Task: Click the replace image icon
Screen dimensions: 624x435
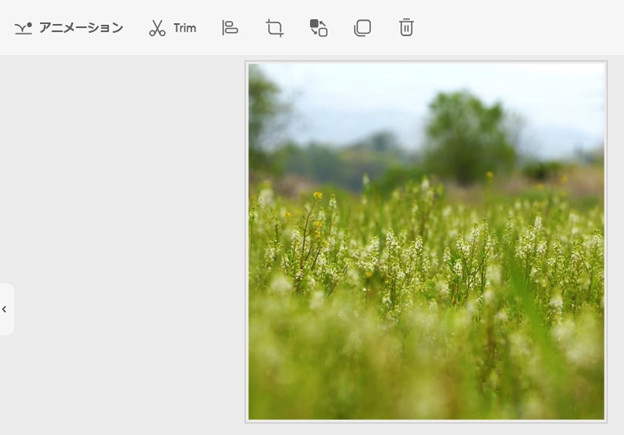Action: click(x=319, y=28)
